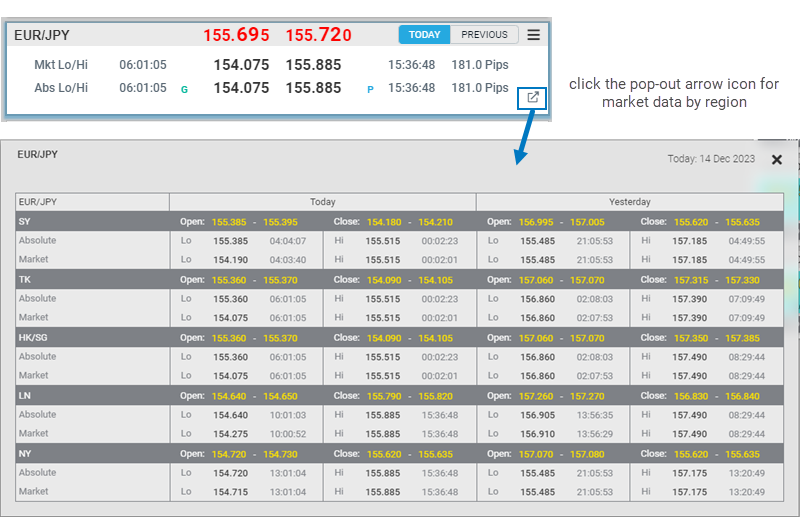Viewport: 800px width, 517px height.
Task: Click the red 155.720 ask price
Action: (319, 35)
